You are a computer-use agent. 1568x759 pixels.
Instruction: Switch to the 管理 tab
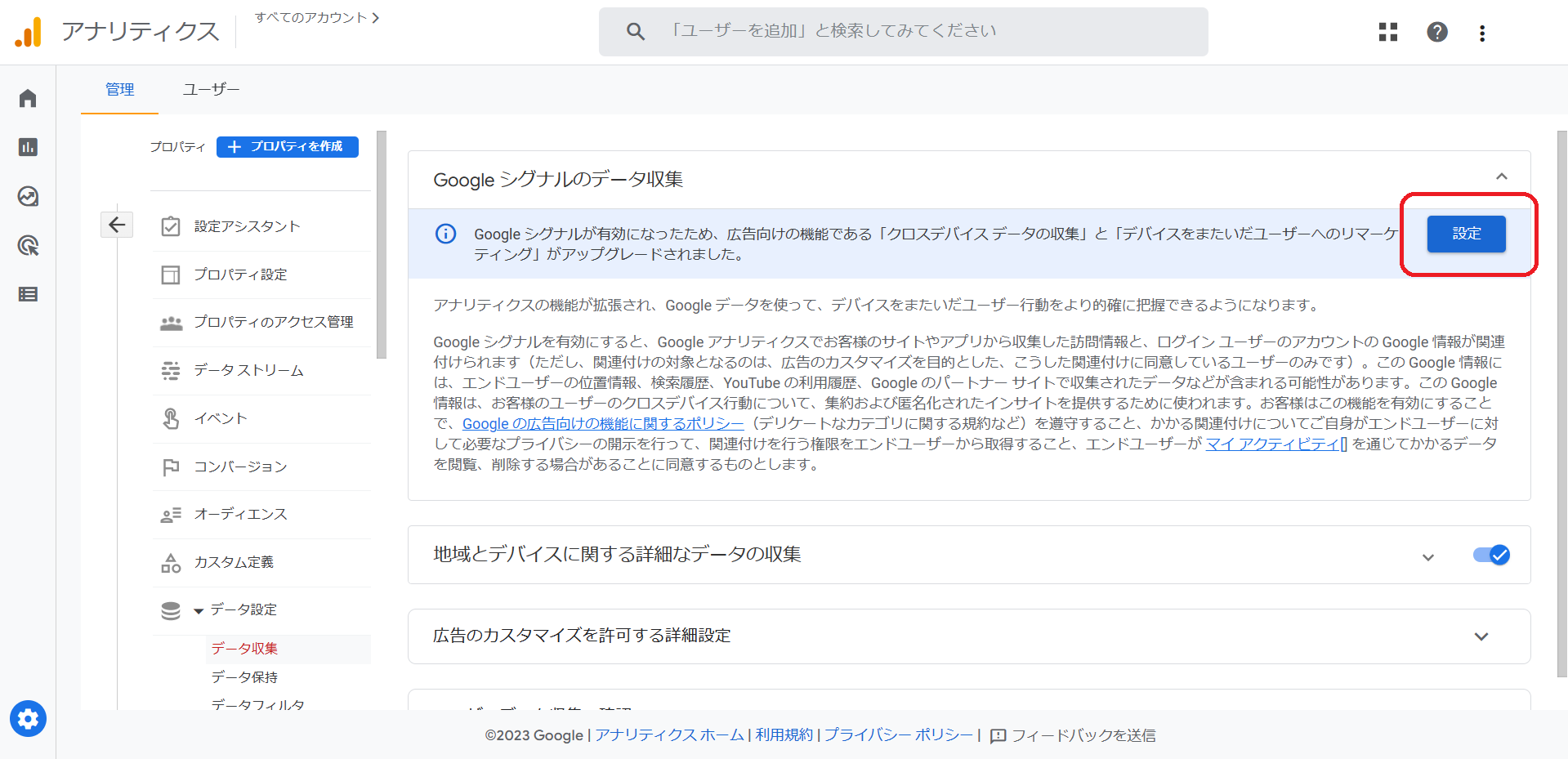[119, 89]
